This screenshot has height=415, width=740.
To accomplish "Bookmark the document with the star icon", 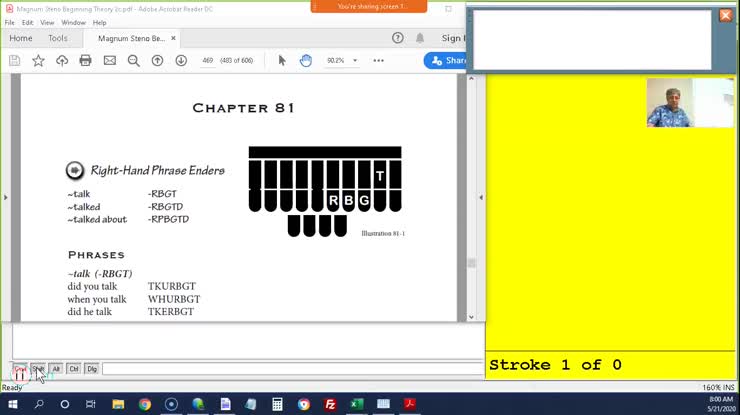I will [x=38, y=60].
